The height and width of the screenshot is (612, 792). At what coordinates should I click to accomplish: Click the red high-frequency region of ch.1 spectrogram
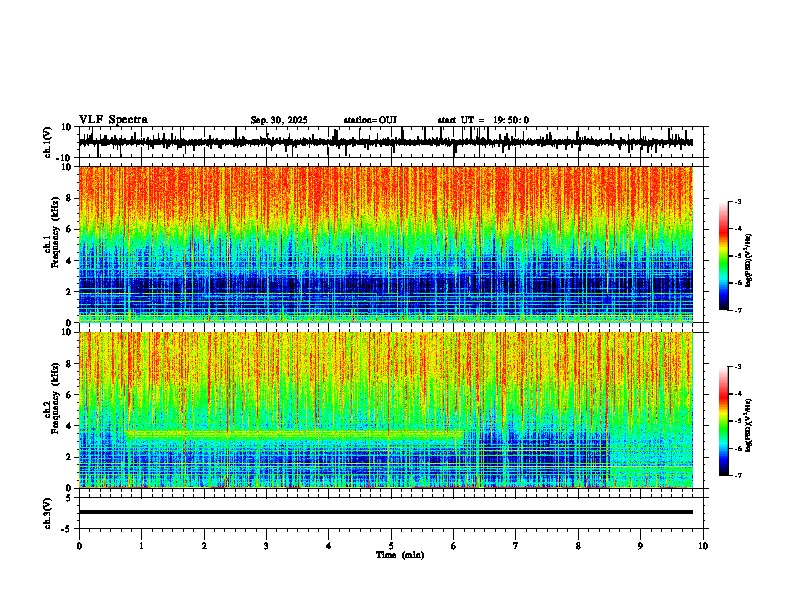[x=385, y=192]
